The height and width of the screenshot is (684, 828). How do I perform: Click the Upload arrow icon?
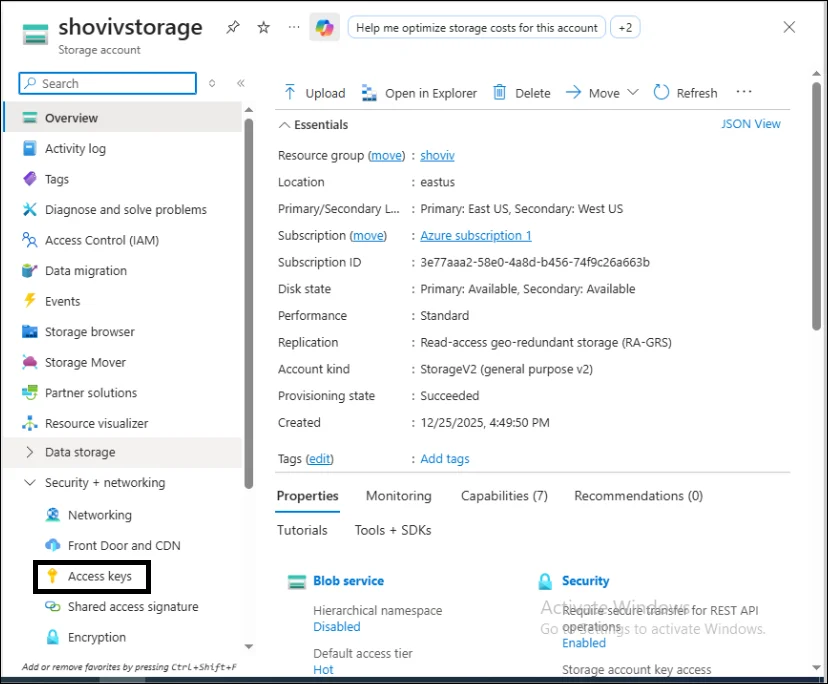(x=289, y=92)
